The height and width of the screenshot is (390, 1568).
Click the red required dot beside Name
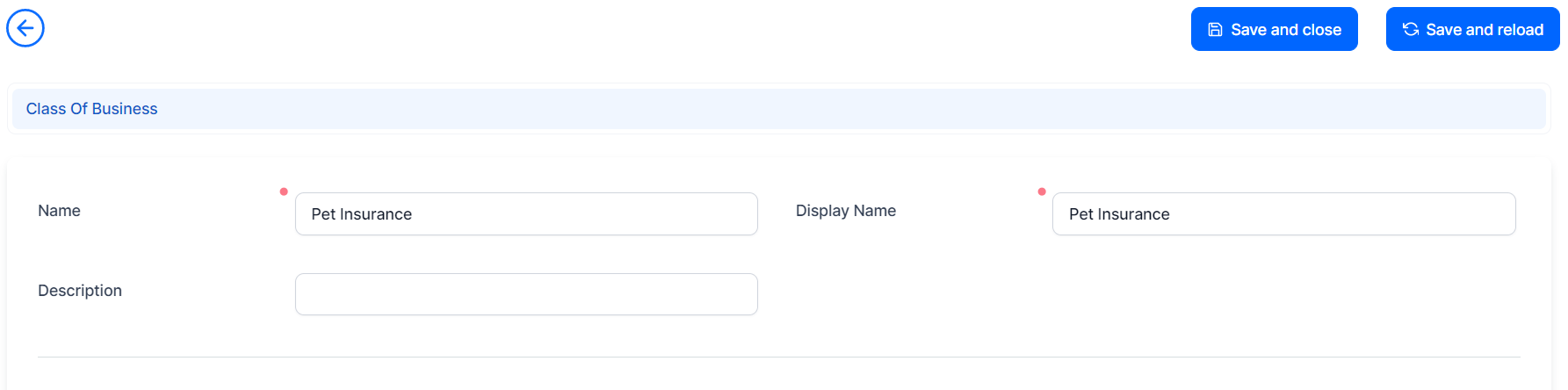coord(284,191)
